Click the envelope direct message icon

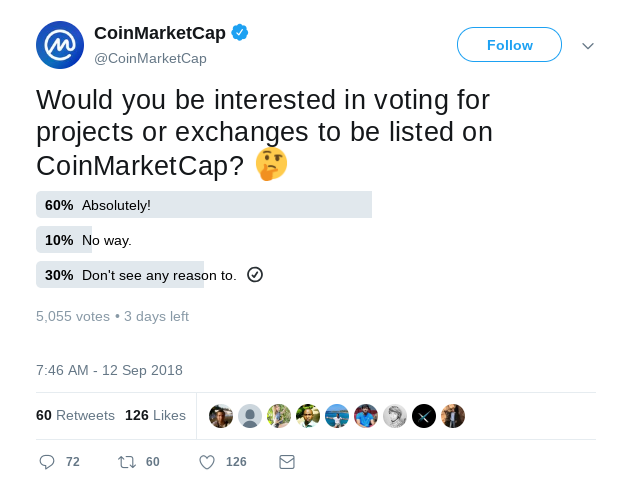click(287, 462)
